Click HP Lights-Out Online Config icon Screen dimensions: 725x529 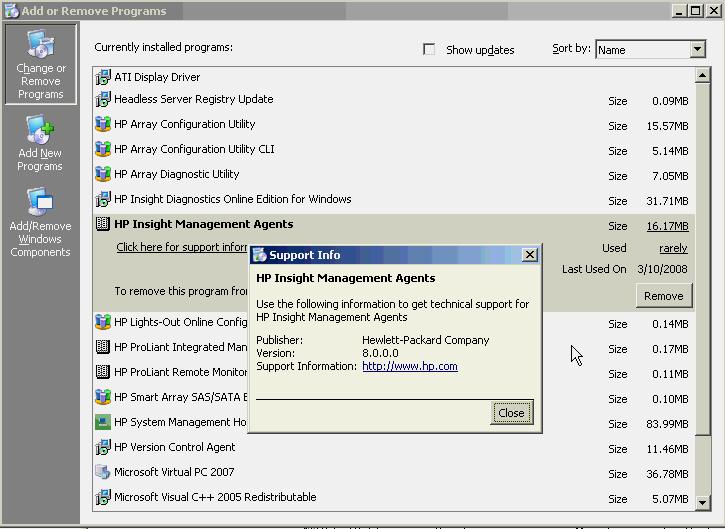tap(103, 322)
